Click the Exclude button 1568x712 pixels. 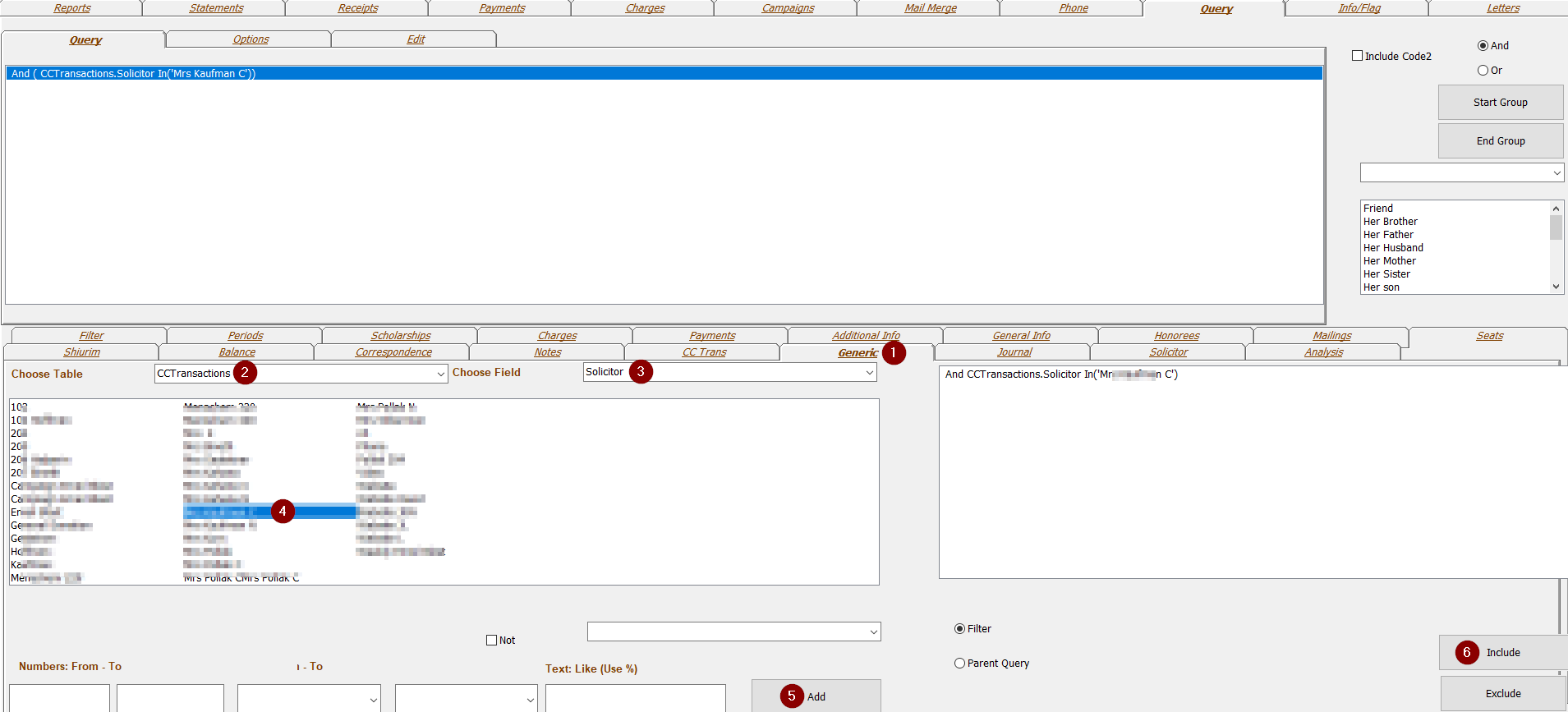coord(1502,694)
